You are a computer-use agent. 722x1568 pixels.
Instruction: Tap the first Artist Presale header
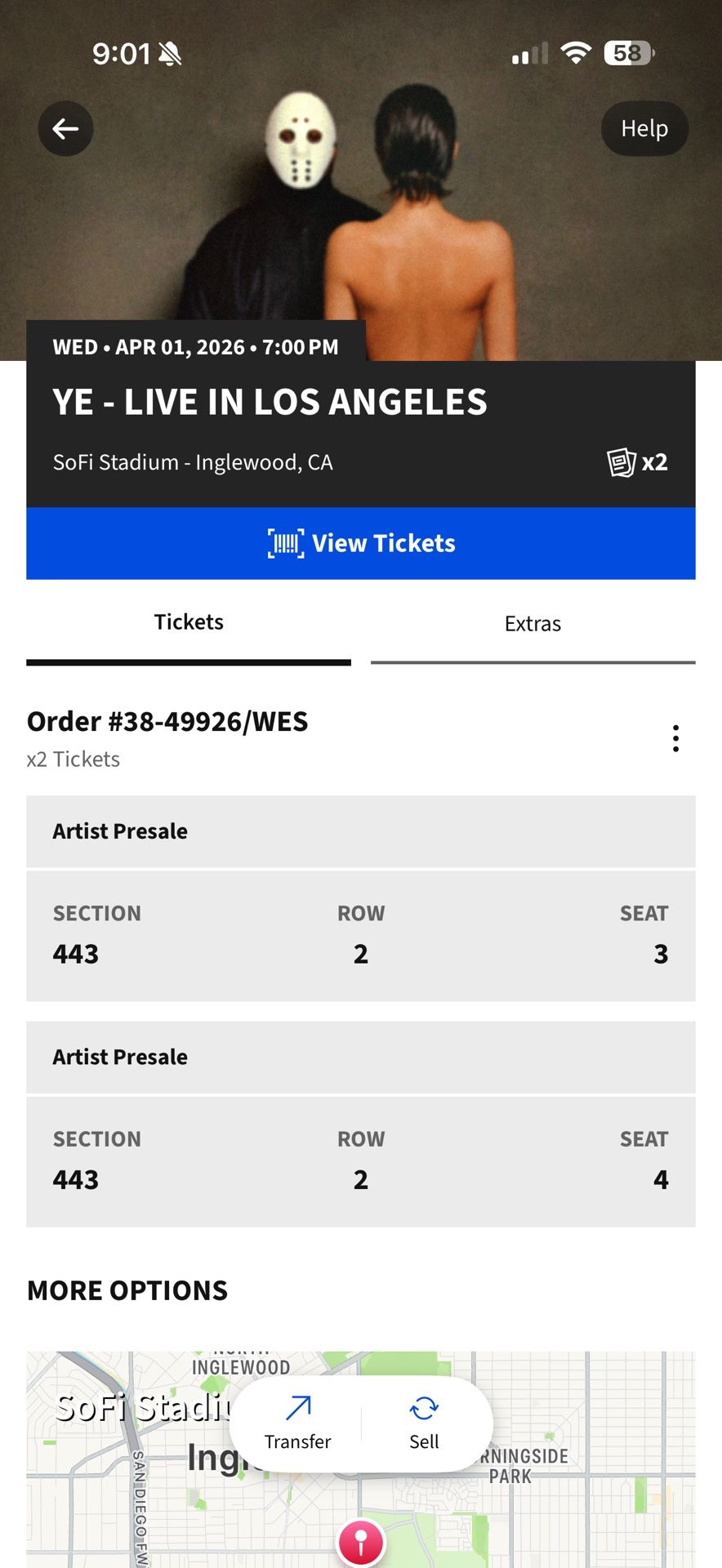361,831
